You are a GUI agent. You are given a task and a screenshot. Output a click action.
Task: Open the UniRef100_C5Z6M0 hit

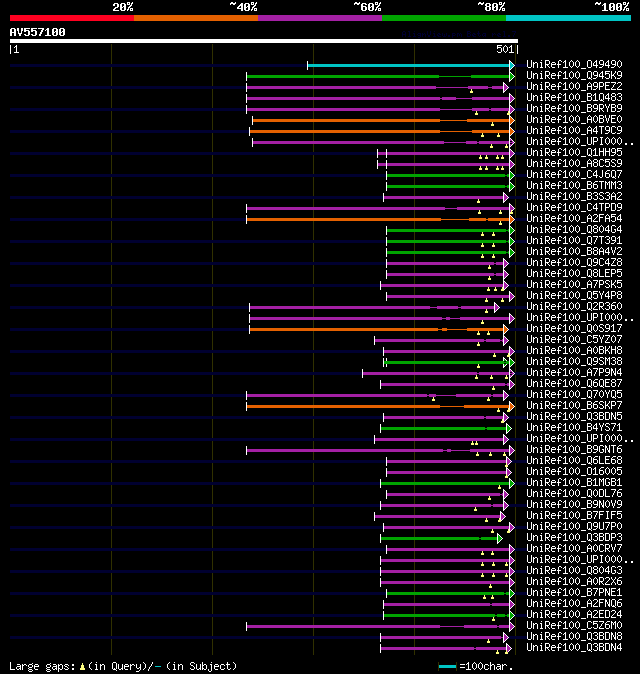[x=574, y=626]
